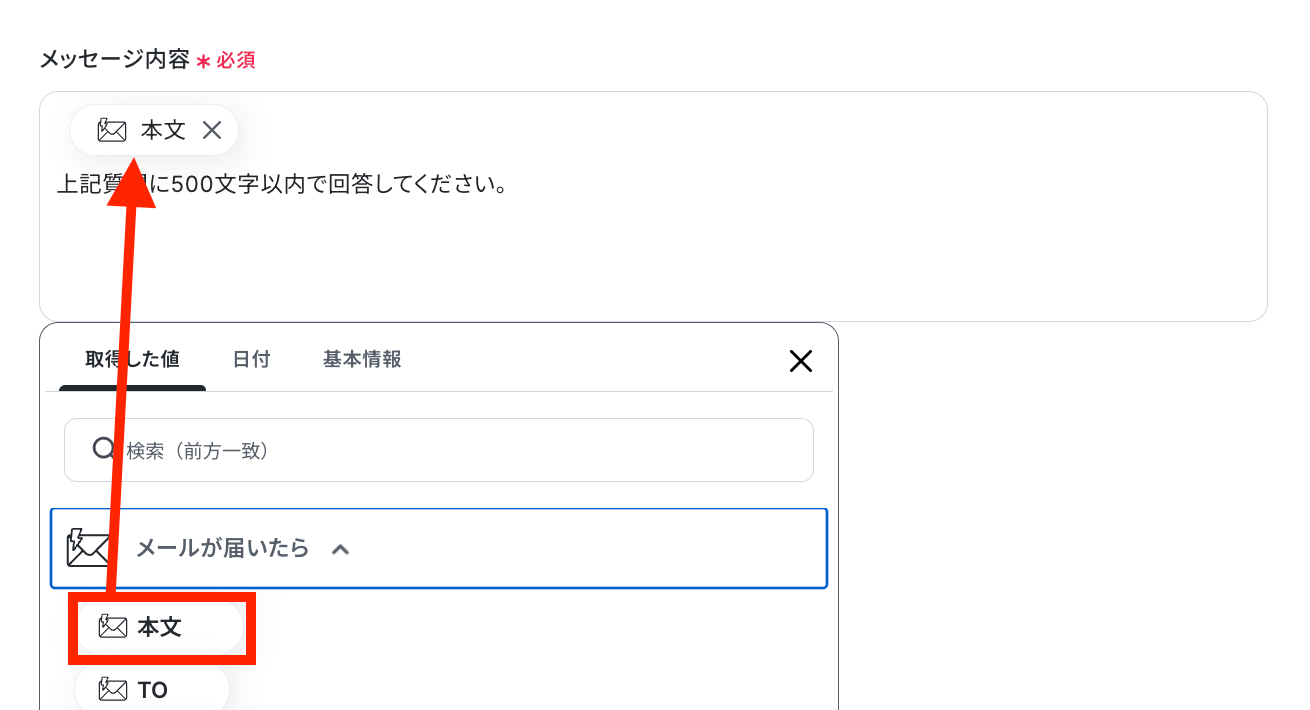Click the lightning mail trigger icon
This screenshot has width=1310, height=710.
[88, 548]
